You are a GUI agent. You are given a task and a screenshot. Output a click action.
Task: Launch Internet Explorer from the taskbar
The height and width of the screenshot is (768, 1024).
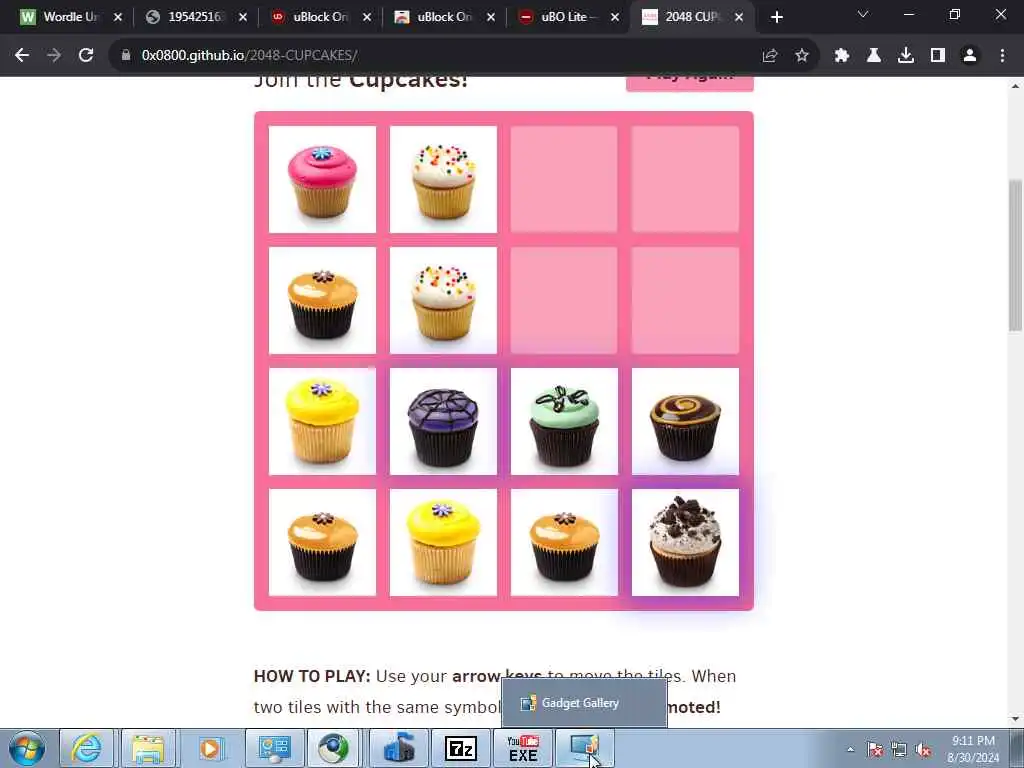[86, 748]
